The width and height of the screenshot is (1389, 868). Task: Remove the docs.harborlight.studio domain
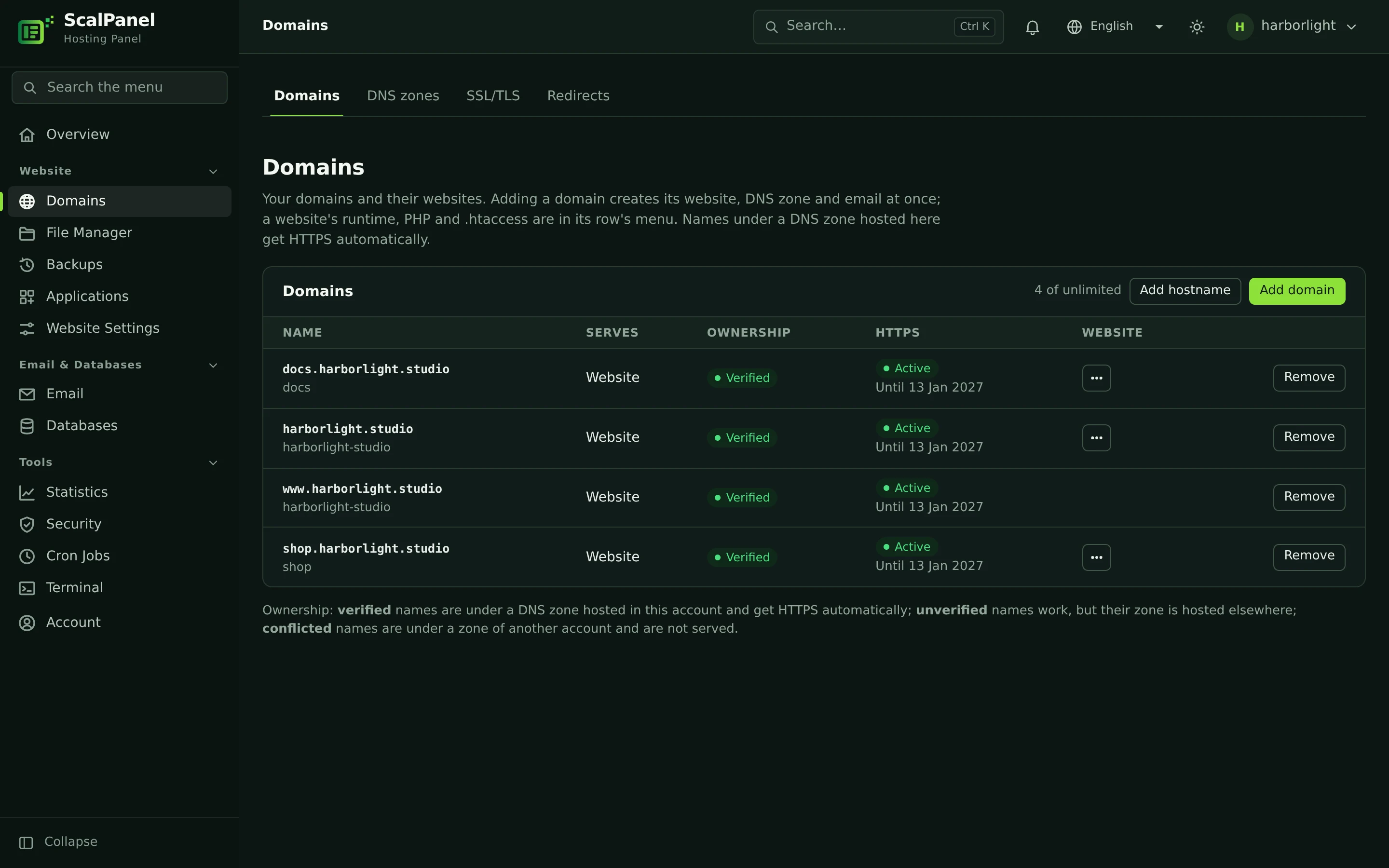[1308, 378]
